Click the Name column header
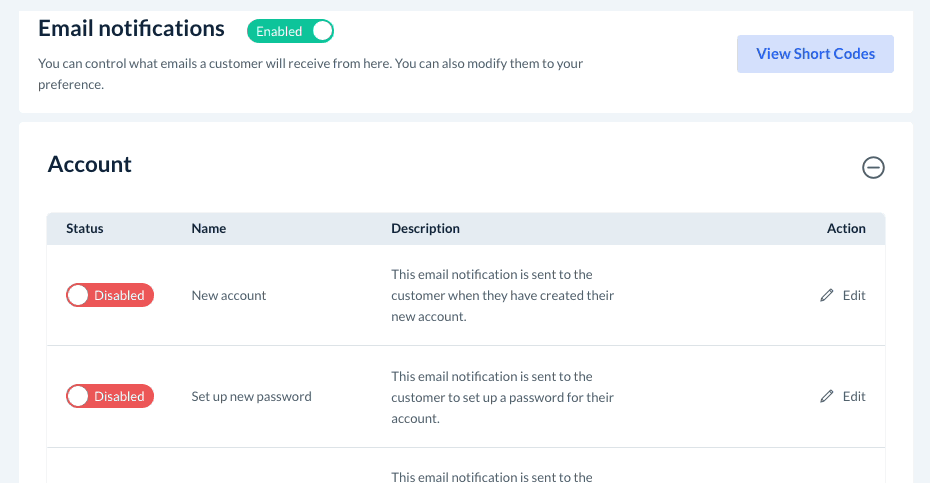Viewport: 930px width, 483px height. point(209,229)
